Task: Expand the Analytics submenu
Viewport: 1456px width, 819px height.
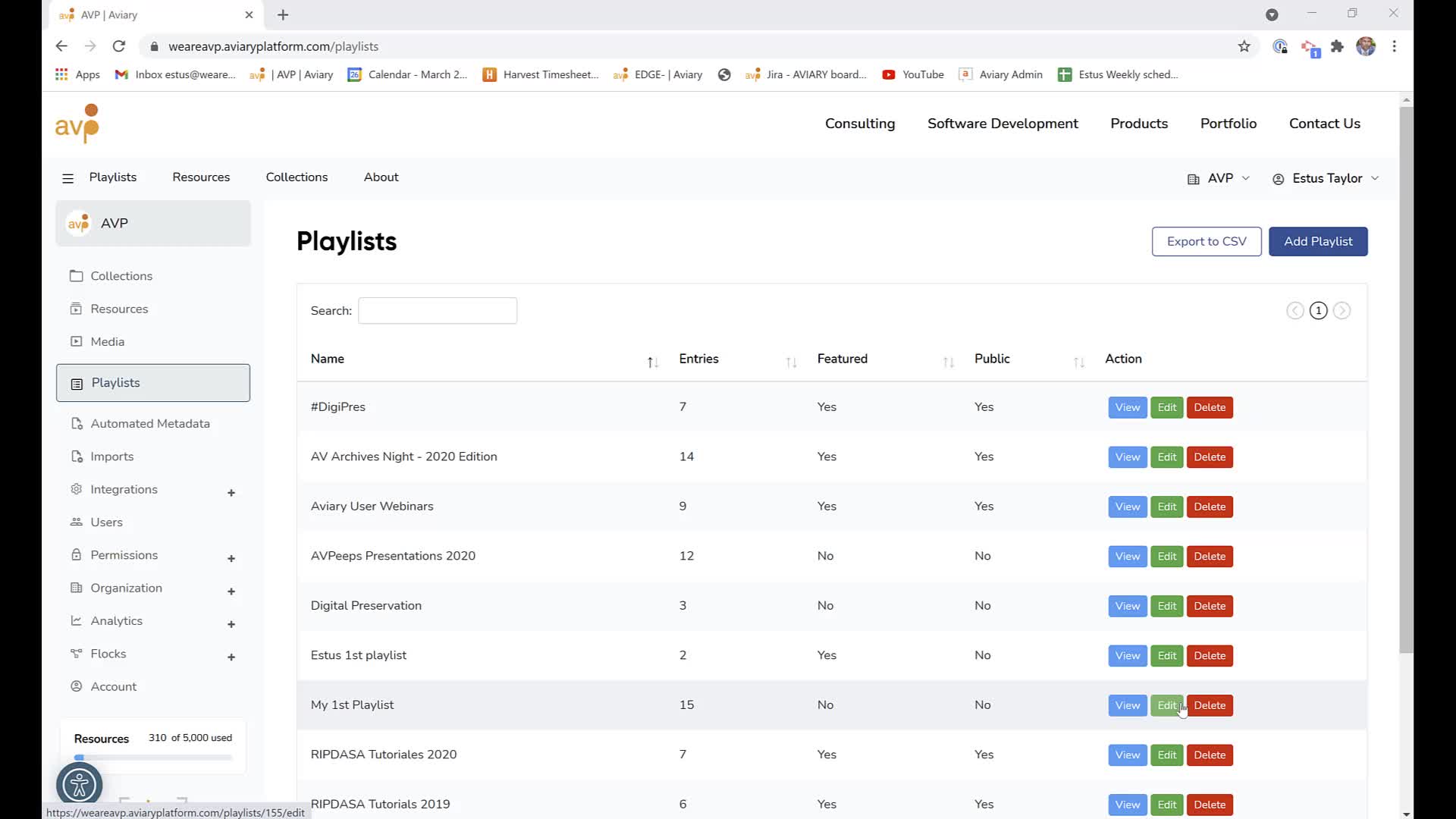Action: tap(231, 624)
